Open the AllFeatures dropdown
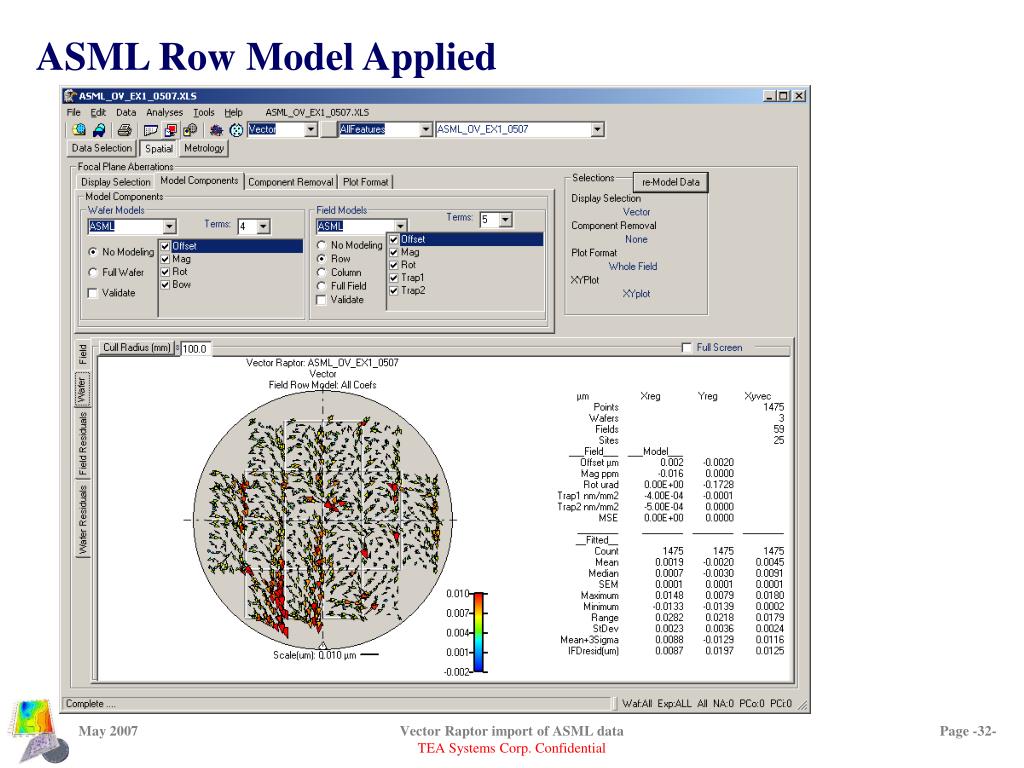 pyautogui.click(x=426, y=129)
